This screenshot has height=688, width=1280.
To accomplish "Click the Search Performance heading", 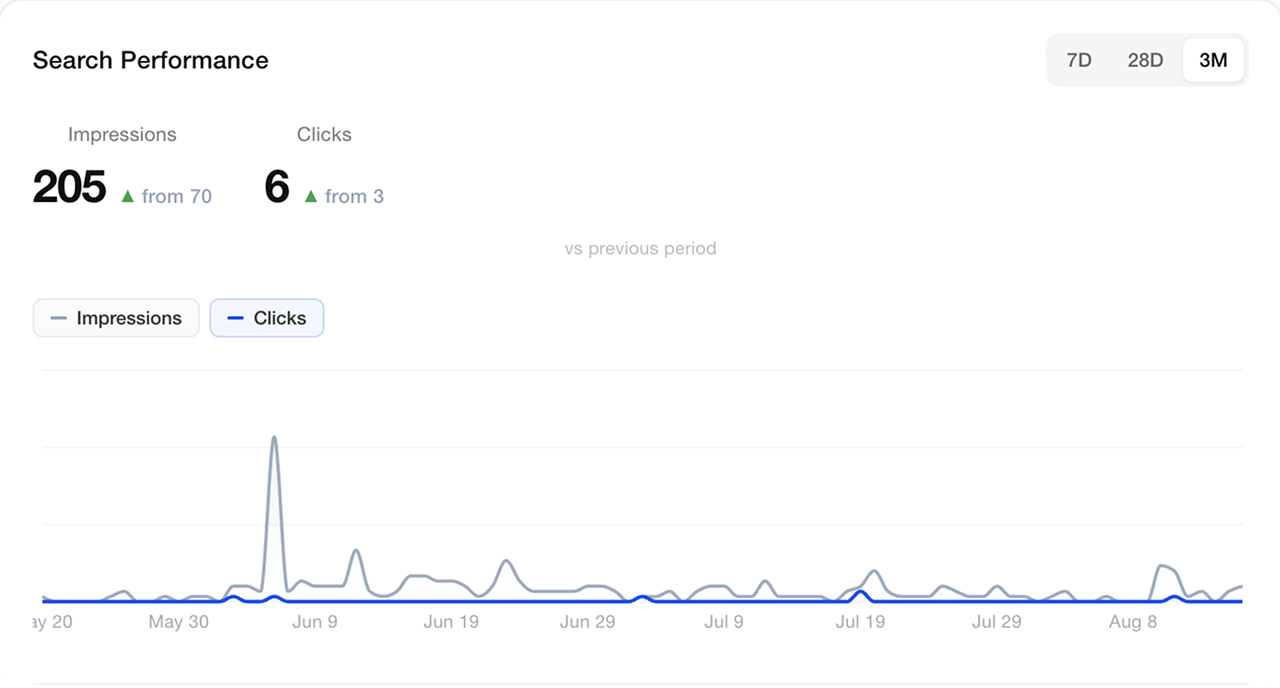I will 151,60.
